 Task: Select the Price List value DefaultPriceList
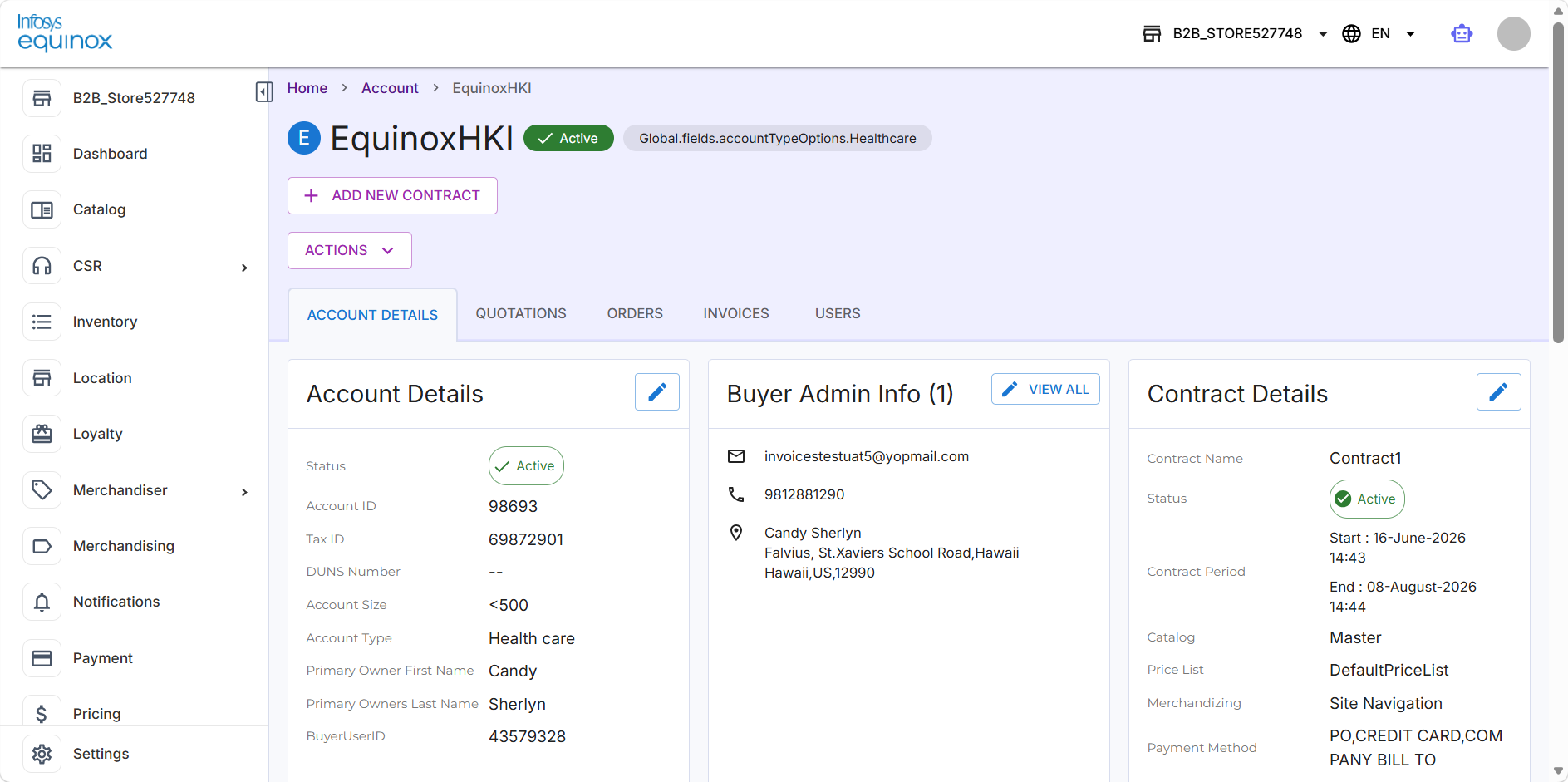[1389, 670]
